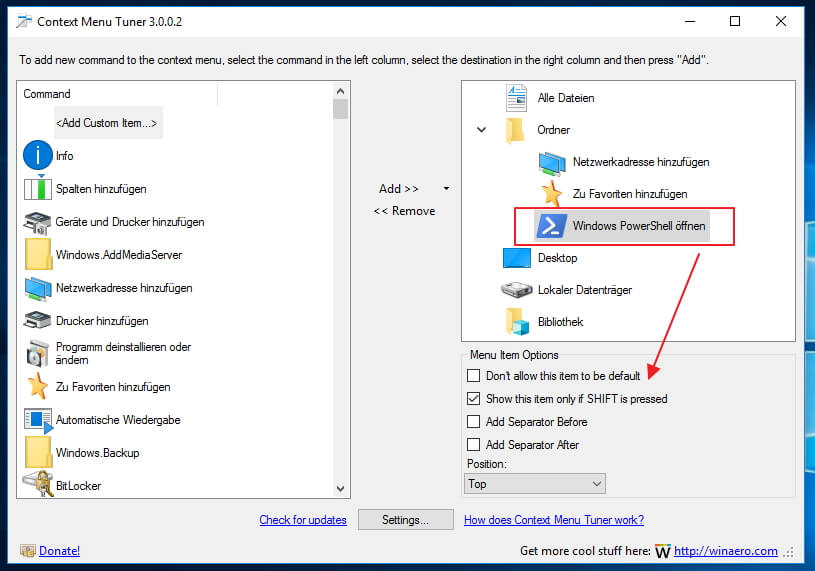The width and height of the screenshot is (815, 571).
Task: Click the scroll up arrow of Command list
Action: 340,91
